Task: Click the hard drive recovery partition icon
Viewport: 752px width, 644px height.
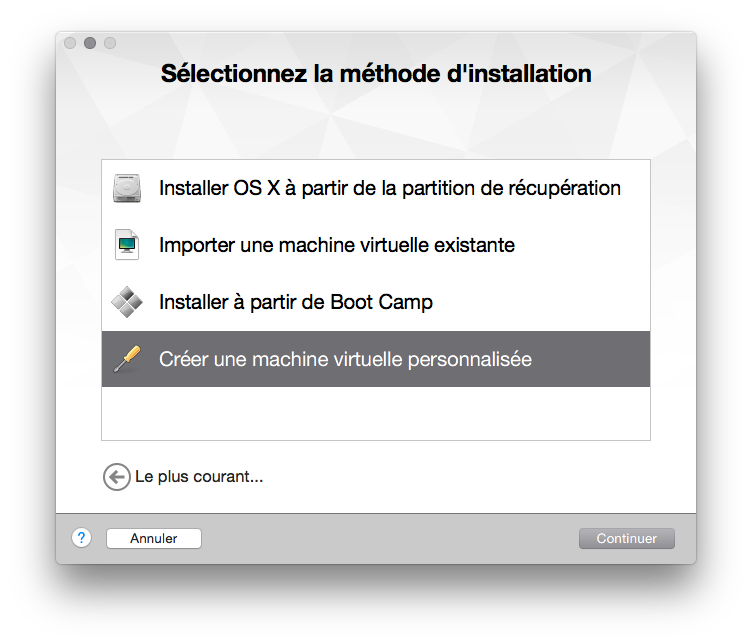Action: coord(127,188)
